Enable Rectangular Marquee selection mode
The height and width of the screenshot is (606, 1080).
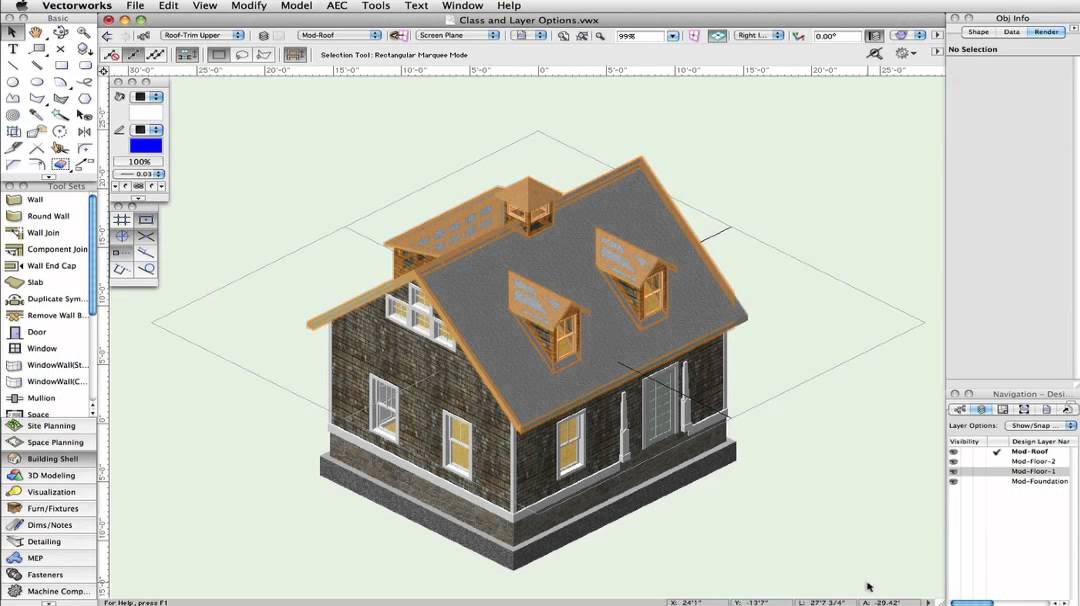tap(219, 54)
